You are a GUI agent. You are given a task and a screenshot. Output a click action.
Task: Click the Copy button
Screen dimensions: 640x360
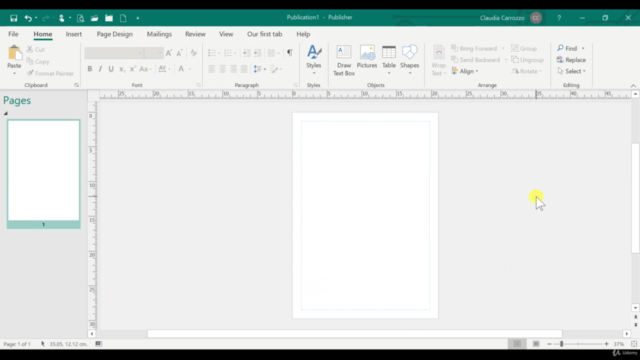[38, 62]
